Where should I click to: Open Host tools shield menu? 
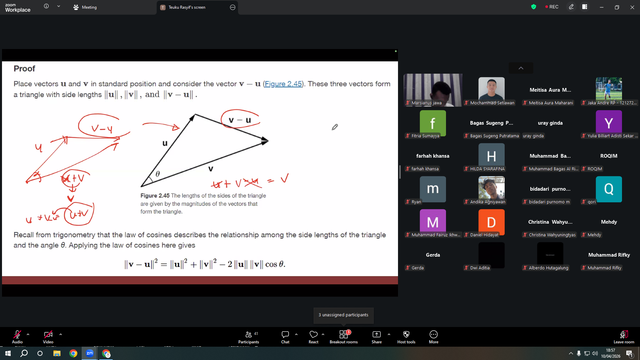(x=406, y=337)
